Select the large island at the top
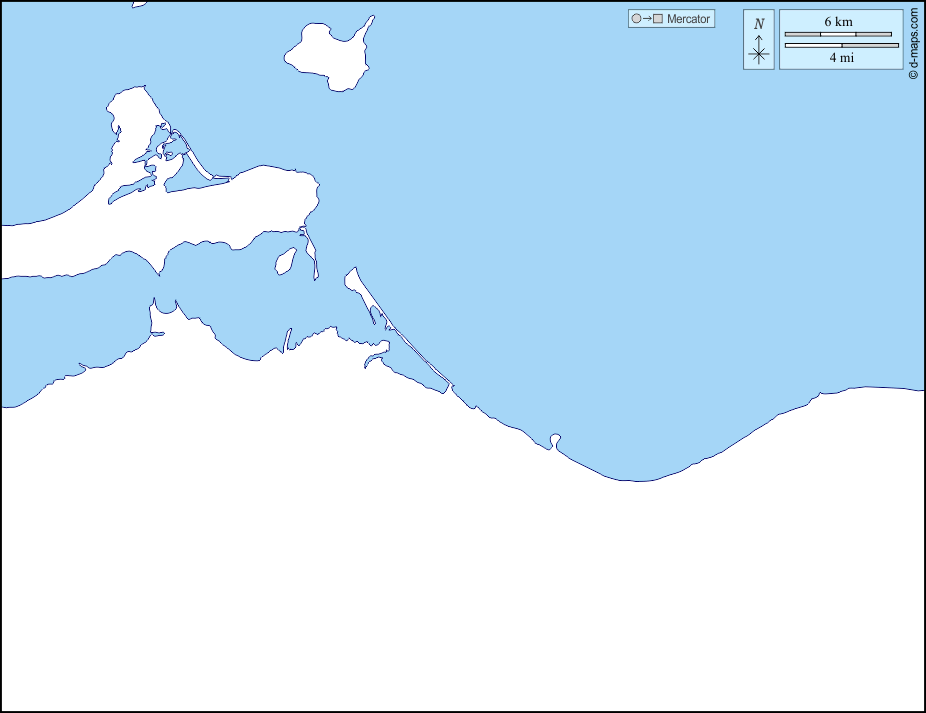Image resolution: width=926 pixels, height=713 pixels. (x=330, y=55)
